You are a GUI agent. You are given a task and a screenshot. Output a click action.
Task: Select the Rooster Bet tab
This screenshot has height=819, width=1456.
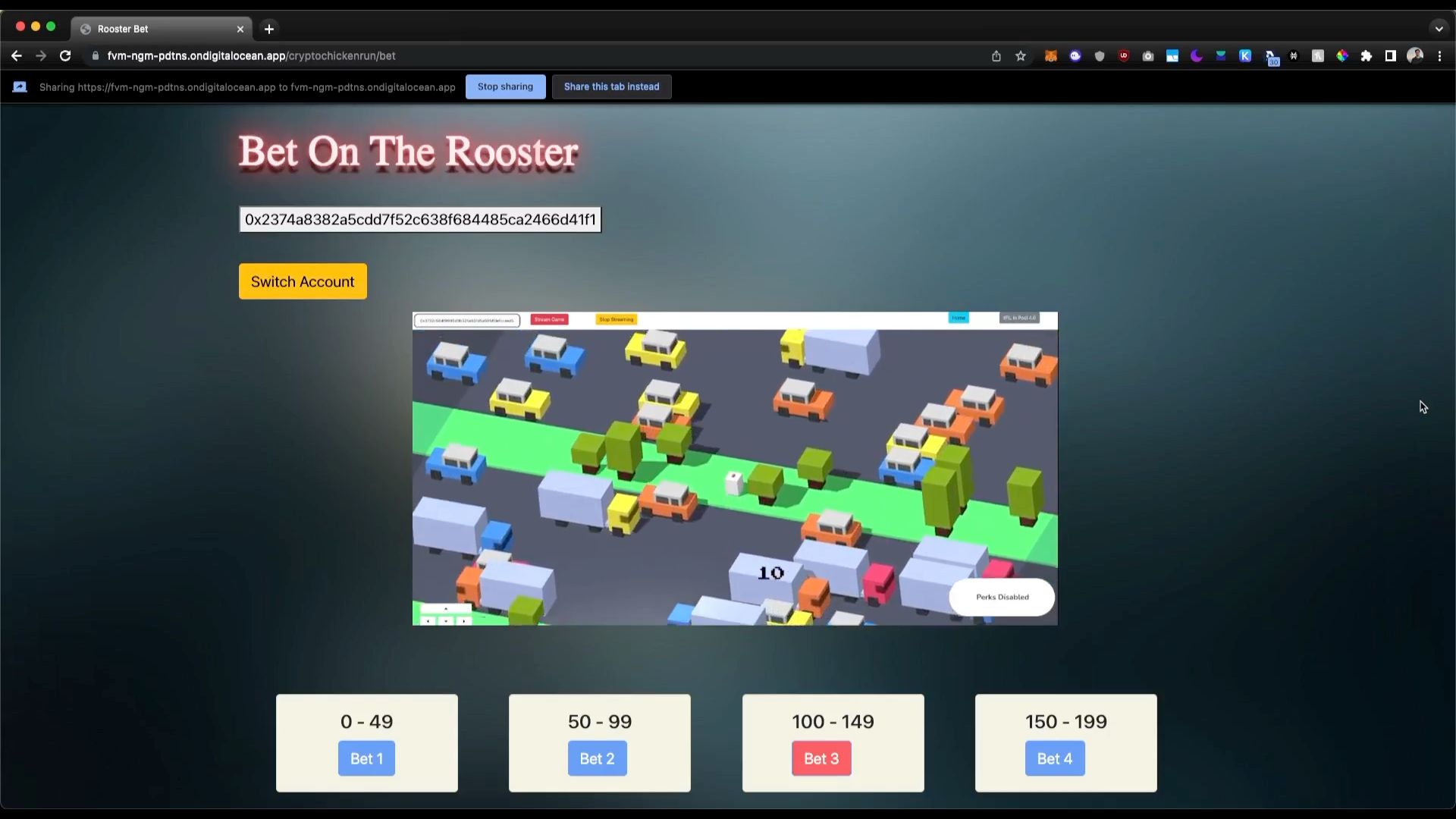click(162, 29)
